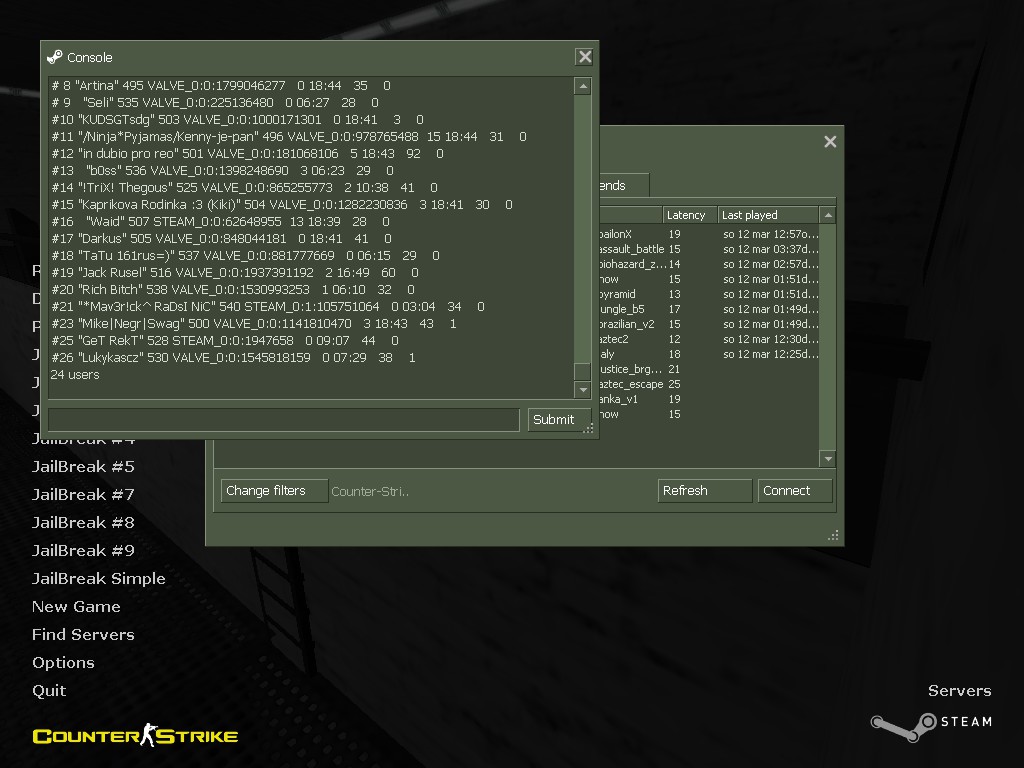Click the server browser resize grip

click(833, 536)
